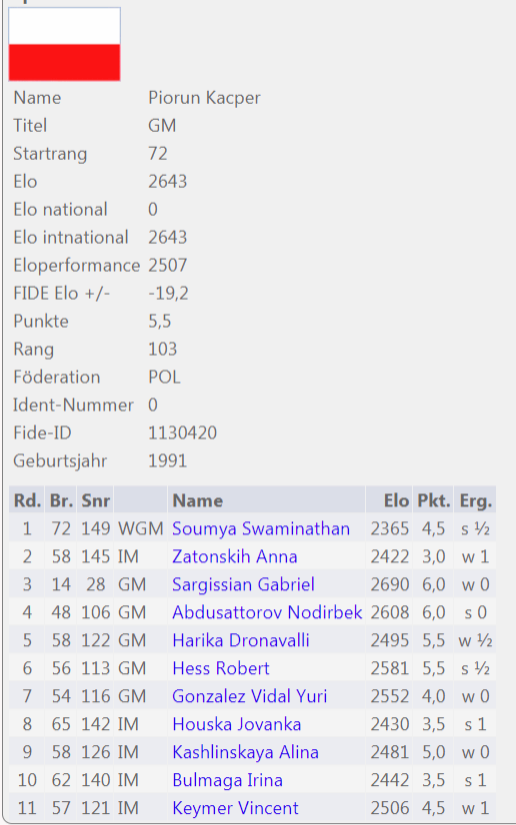Open Zatonskih Anna player link
Screen dimensions: 516x825
click(235, 557)
